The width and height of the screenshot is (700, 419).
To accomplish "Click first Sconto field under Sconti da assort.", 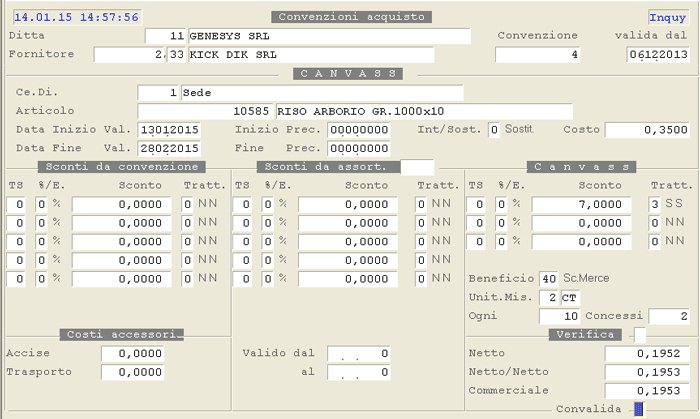I will [348, 204].
